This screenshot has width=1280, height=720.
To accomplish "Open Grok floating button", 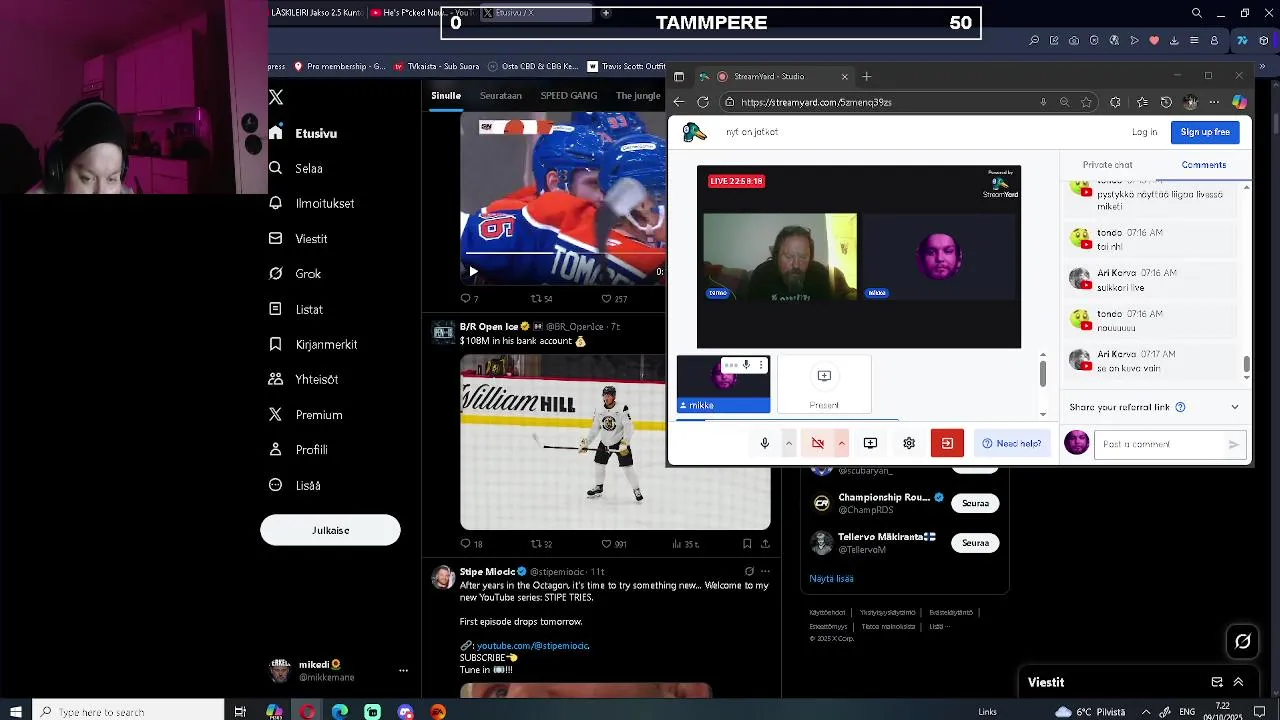I will [x=1243, y=642].
